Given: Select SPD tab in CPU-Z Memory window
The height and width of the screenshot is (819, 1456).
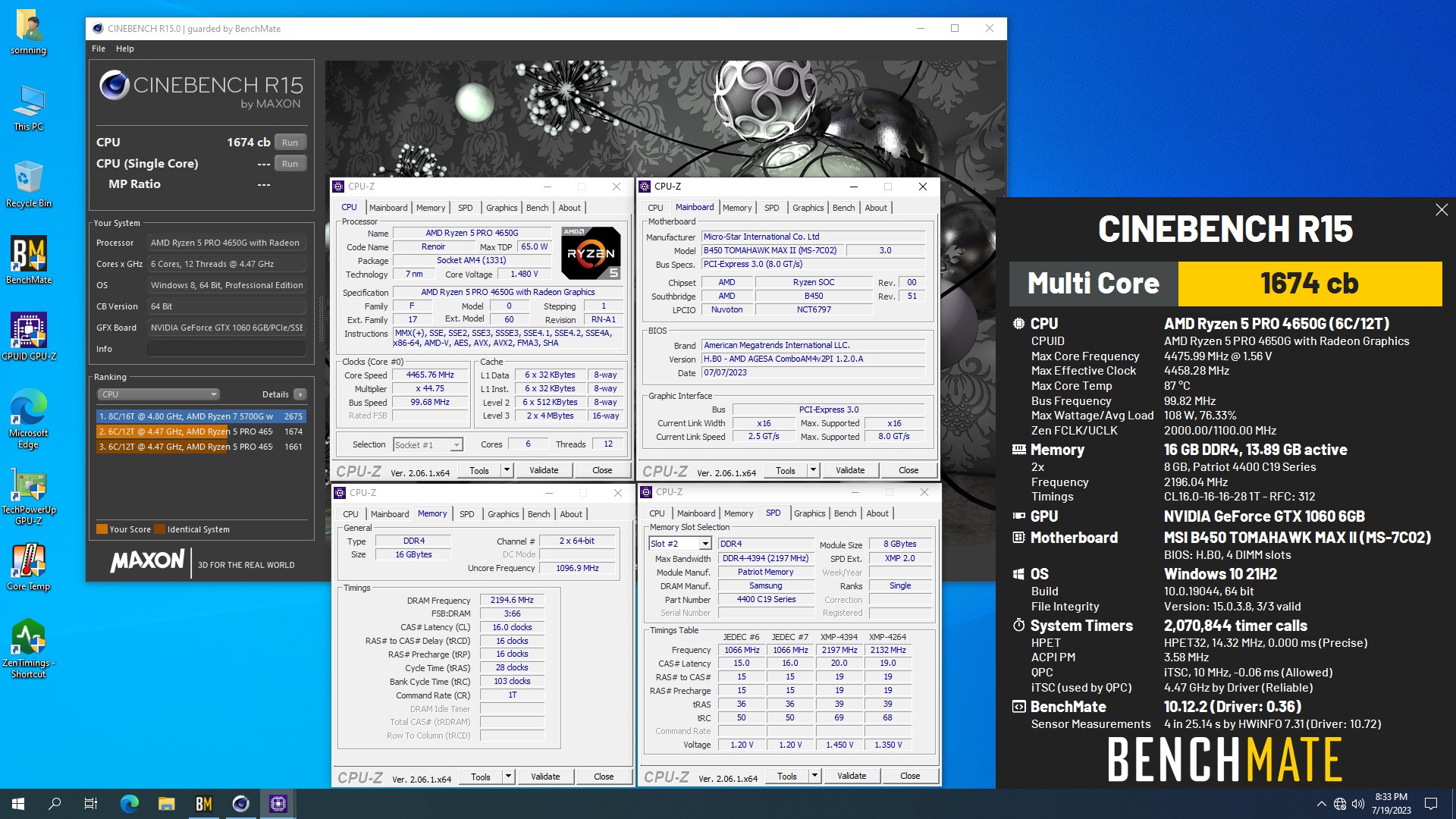Looking at the screenshot, I should (467, 514).
